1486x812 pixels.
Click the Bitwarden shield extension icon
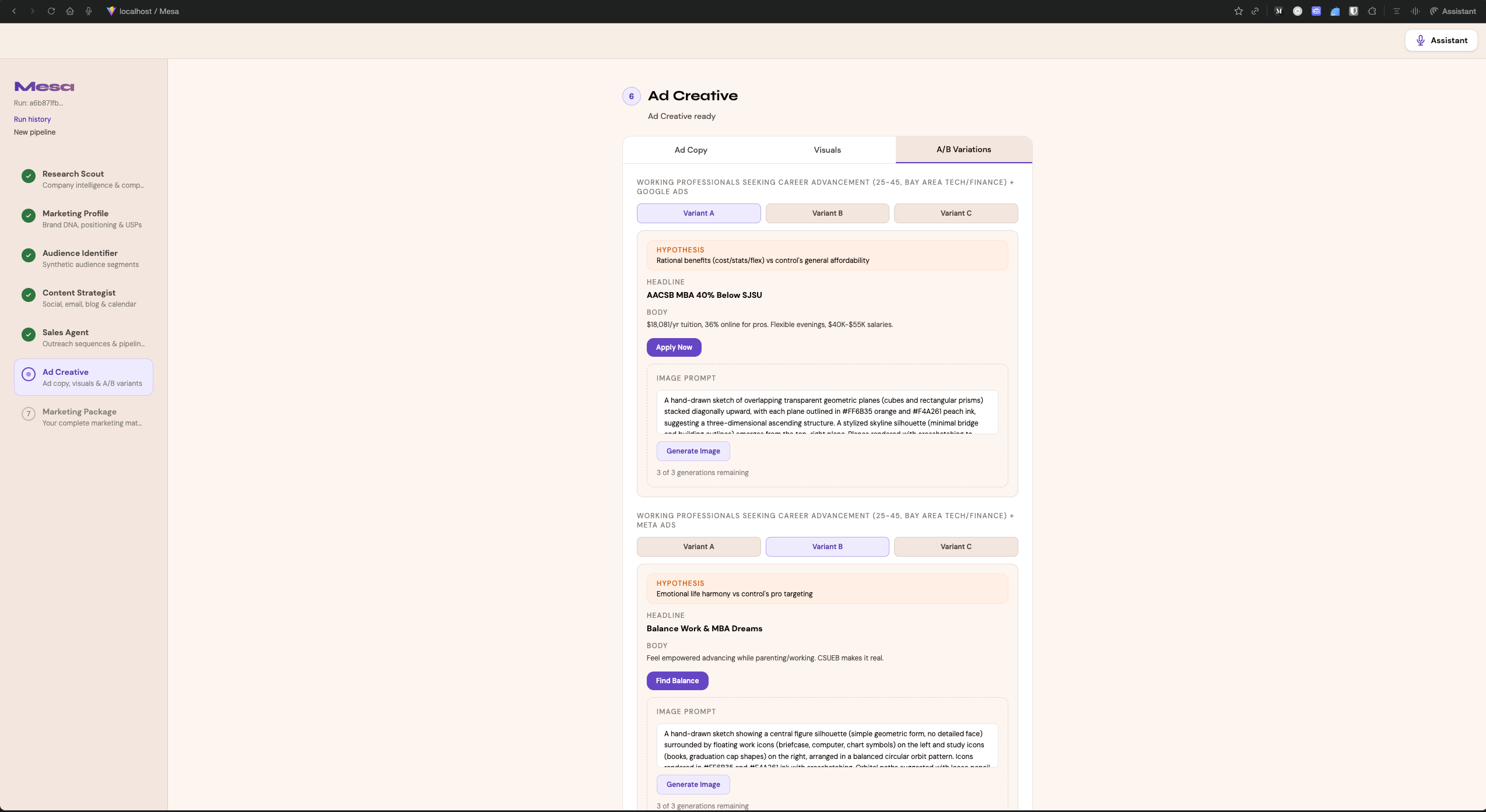[1354, 11]
